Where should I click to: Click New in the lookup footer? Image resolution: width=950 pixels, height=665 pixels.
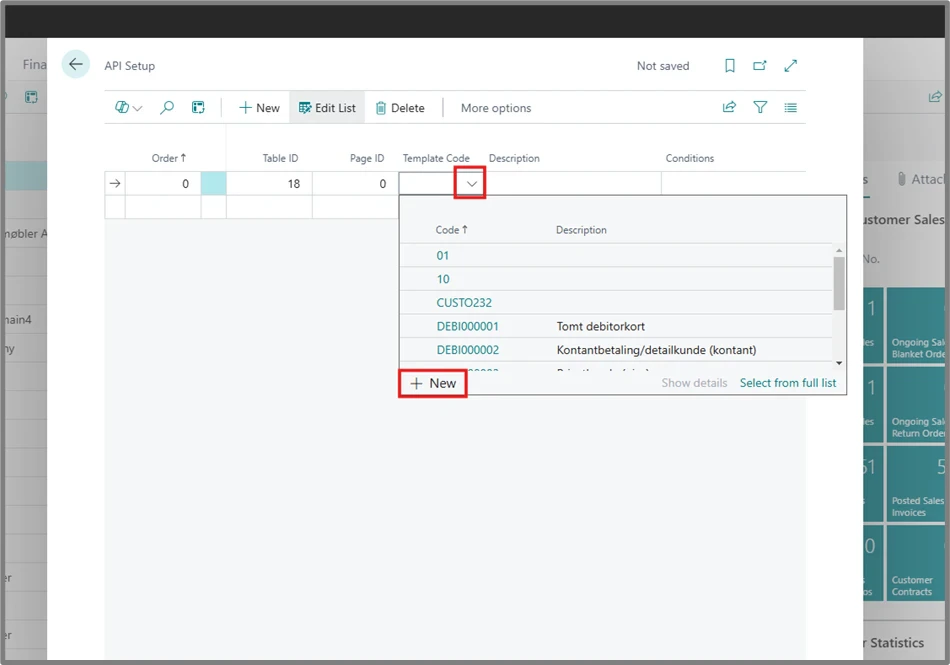433,383
